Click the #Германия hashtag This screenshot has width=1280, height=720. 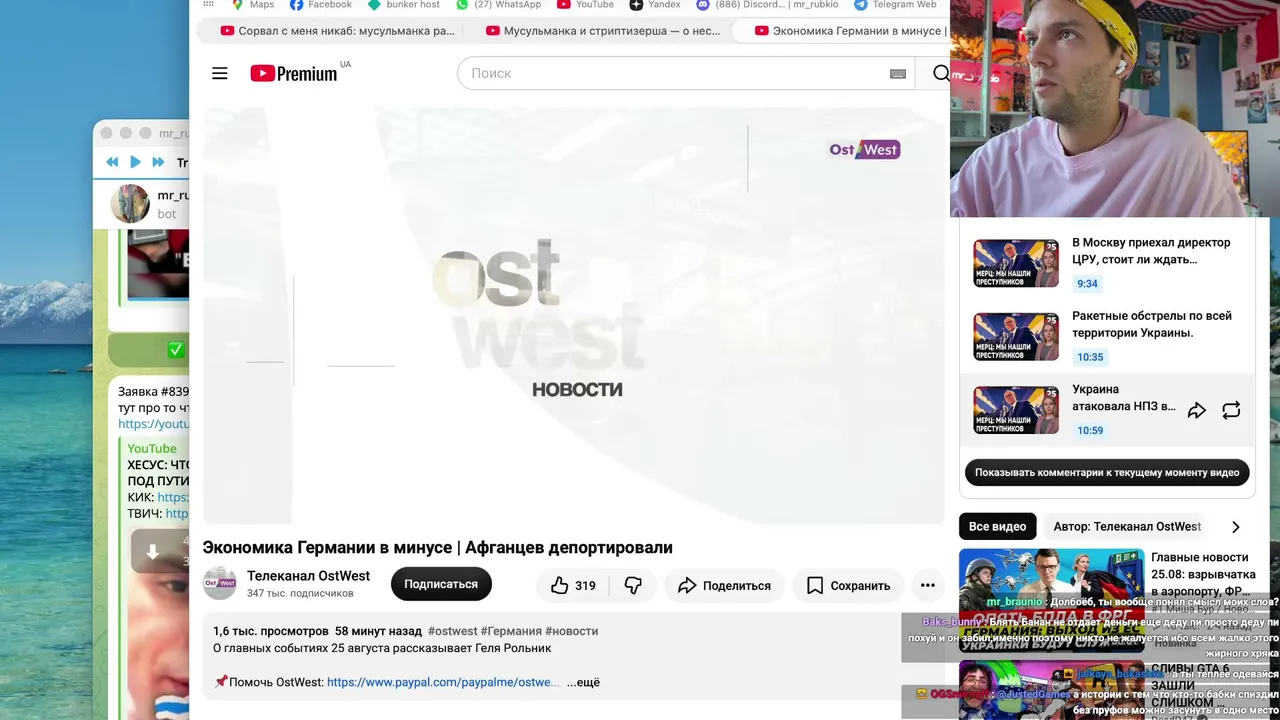(x=511, y=631)
